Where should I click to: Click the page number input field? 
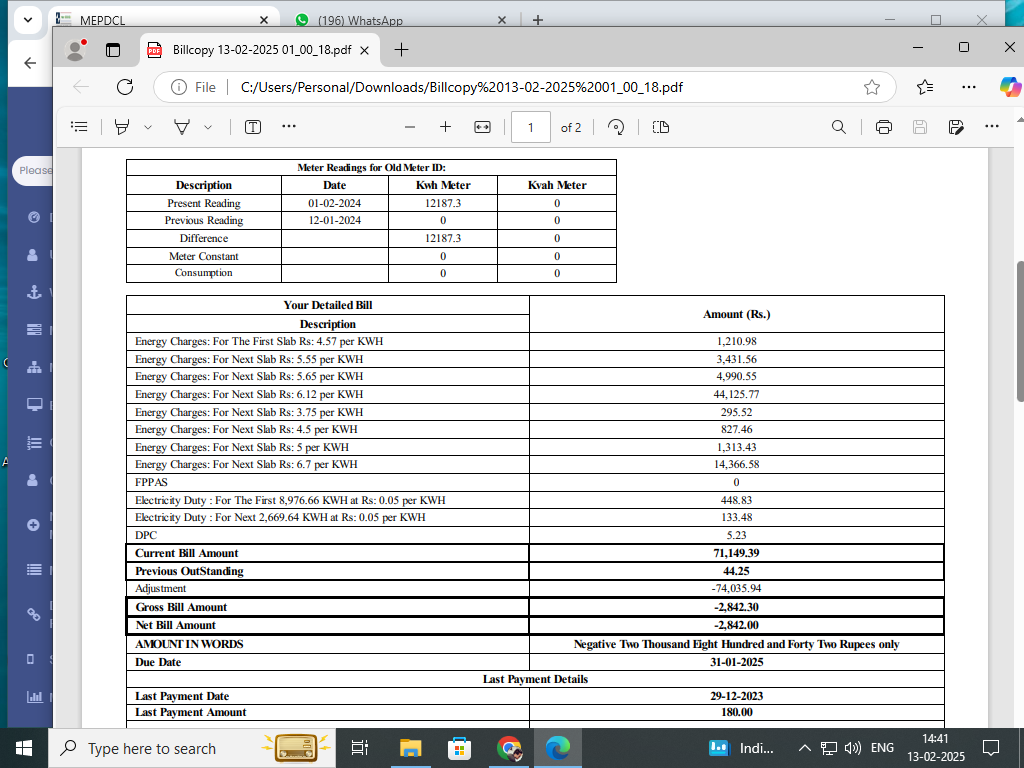coord(530,127)
